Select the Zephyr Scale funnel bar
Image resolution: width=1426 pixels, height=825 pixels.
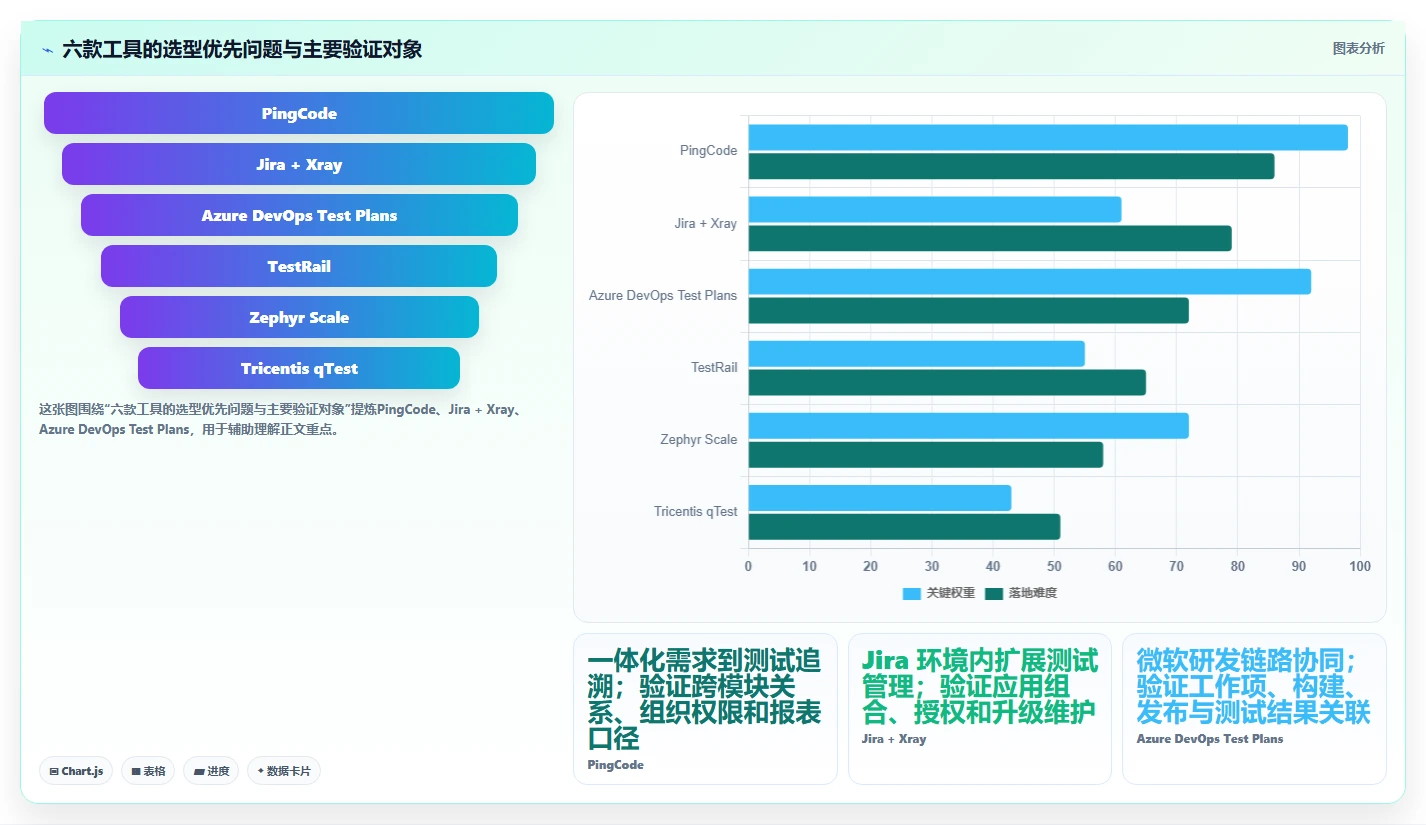[x=299, y=317]
